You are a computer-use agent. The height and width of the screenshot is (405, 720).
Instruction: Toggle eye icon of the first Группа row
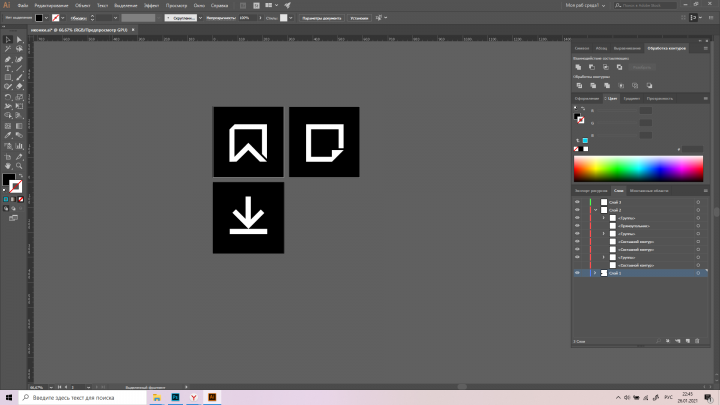point(577,218)
